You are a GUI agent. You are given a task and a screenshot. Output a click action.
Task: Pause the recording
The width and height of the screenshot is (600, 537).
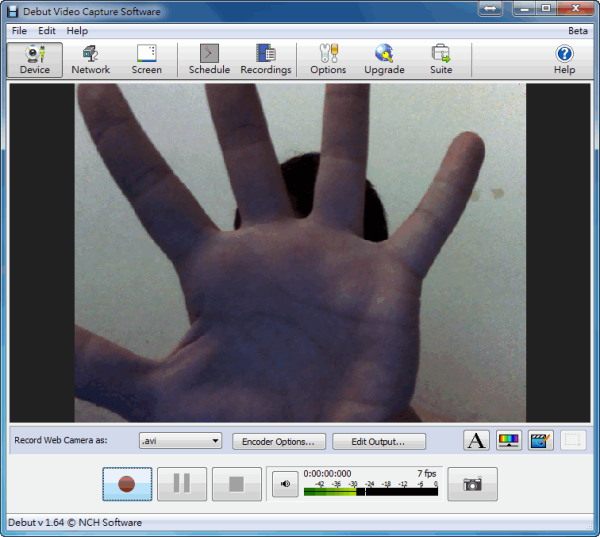182,484
